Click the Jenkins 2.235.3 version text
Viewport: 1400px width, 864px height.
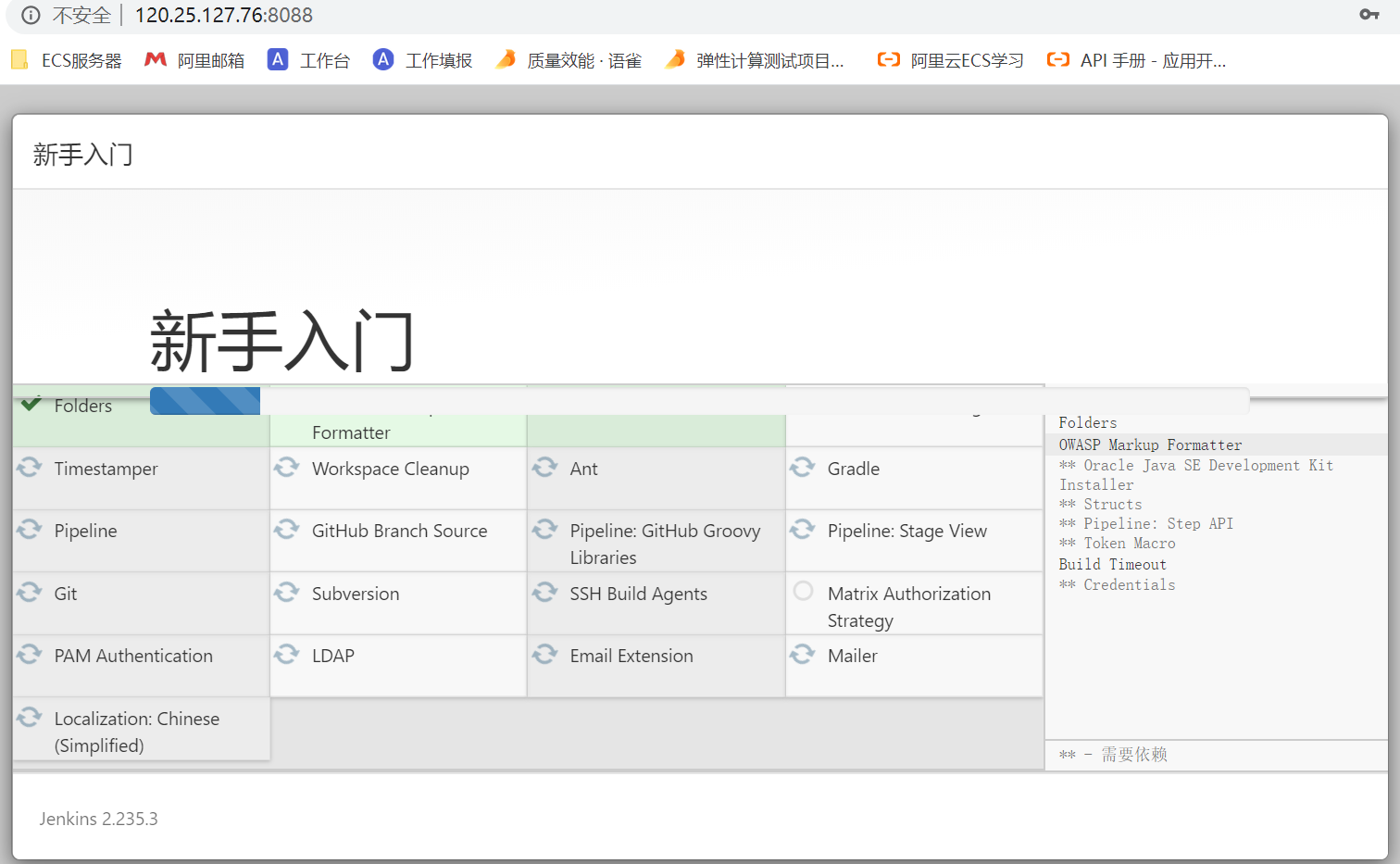98,819
